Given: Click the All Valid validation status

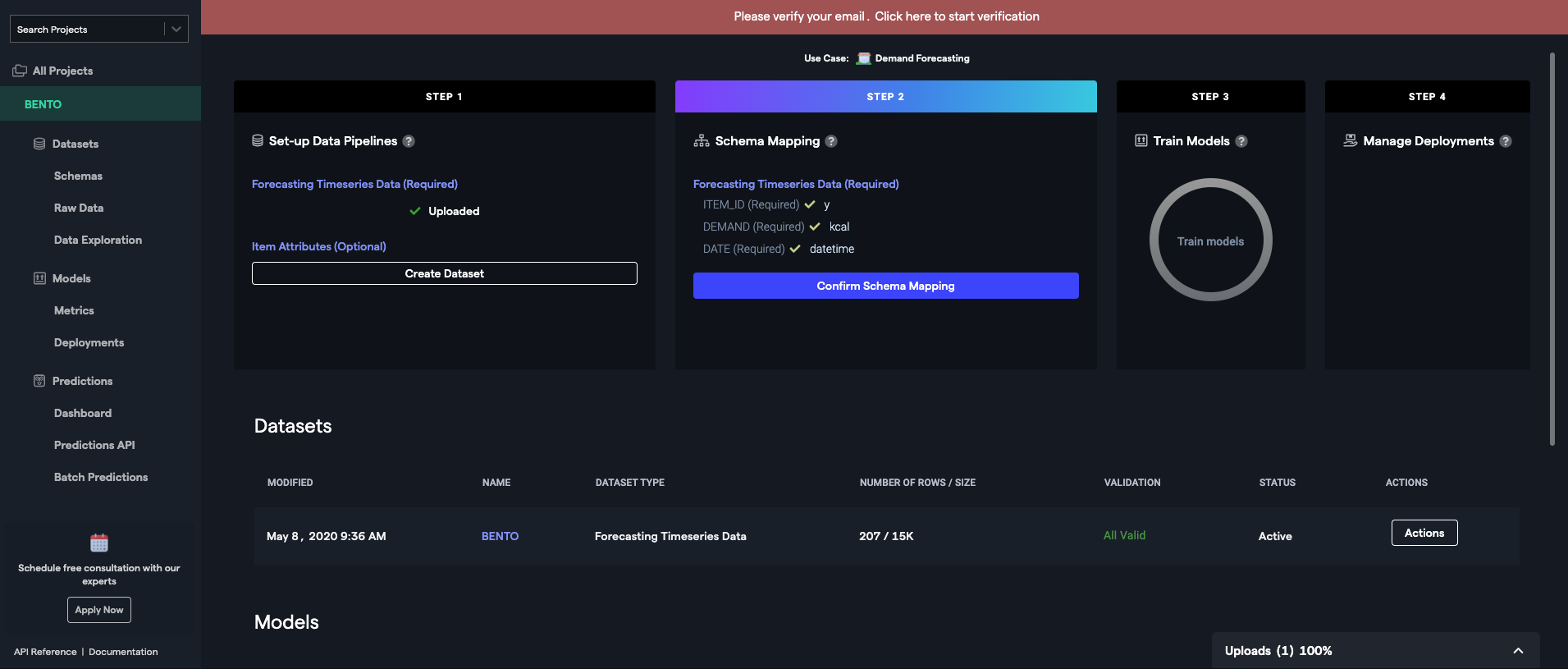Looking at the screenshot, I should pyautogui.click(x=1124, y=535).
